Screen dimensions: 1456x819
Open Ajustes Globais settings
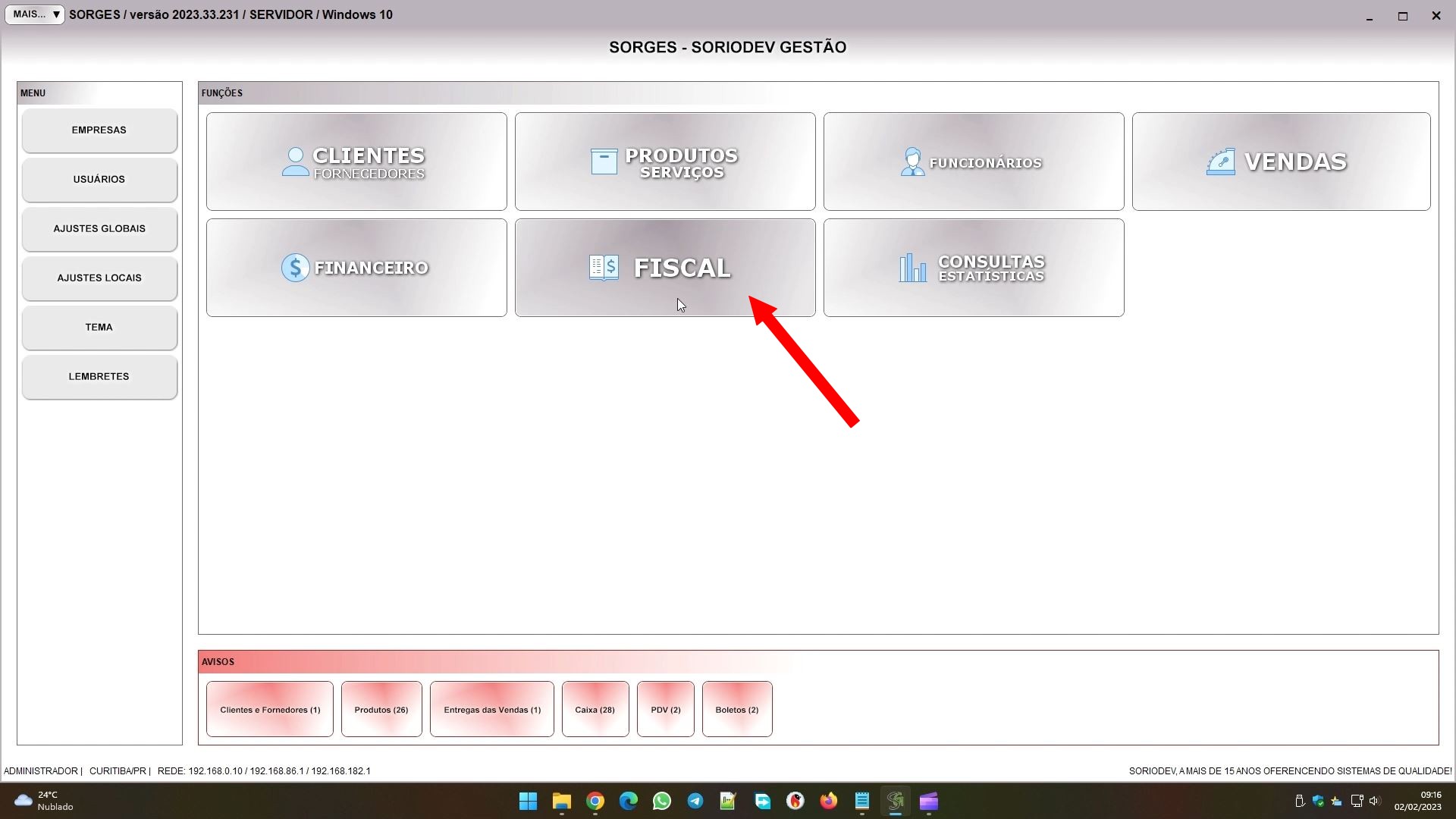pos(99,229)
